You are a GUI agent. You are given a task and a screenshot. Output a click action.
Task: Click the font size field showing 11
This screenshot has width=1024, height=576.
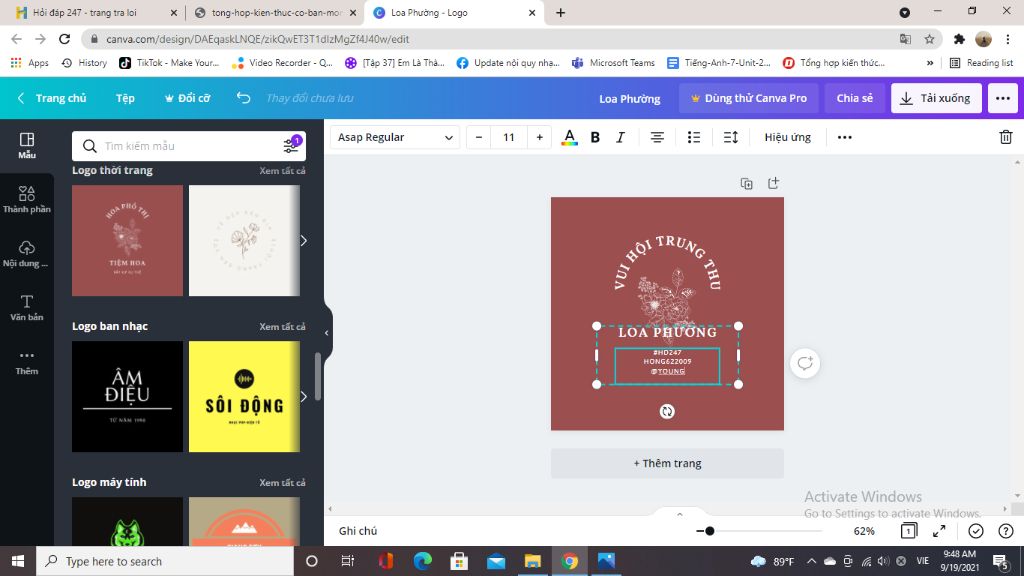point(509,137)
